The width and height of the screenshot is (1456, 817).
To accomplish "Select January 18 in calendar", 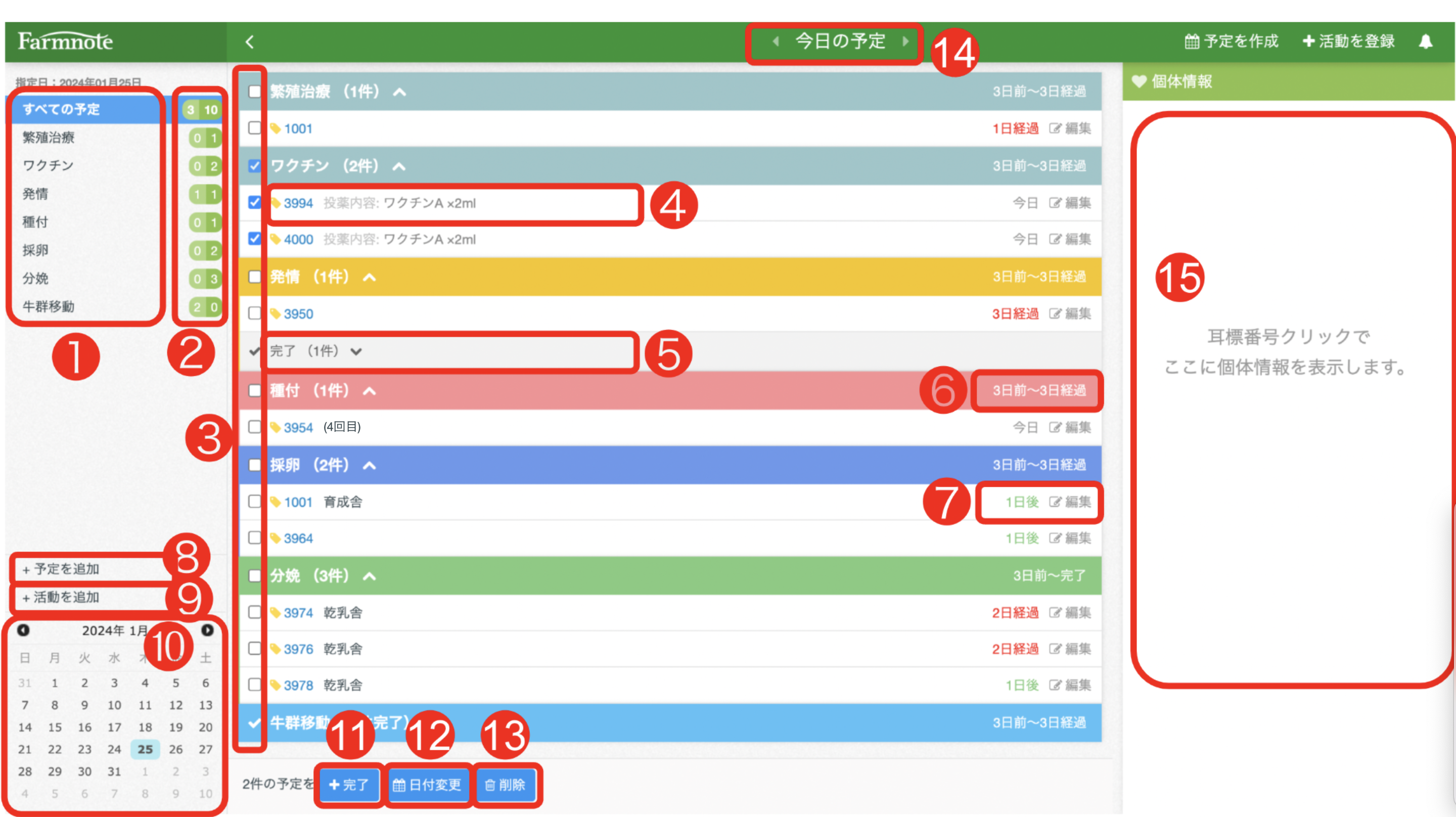I will [145, 727].
